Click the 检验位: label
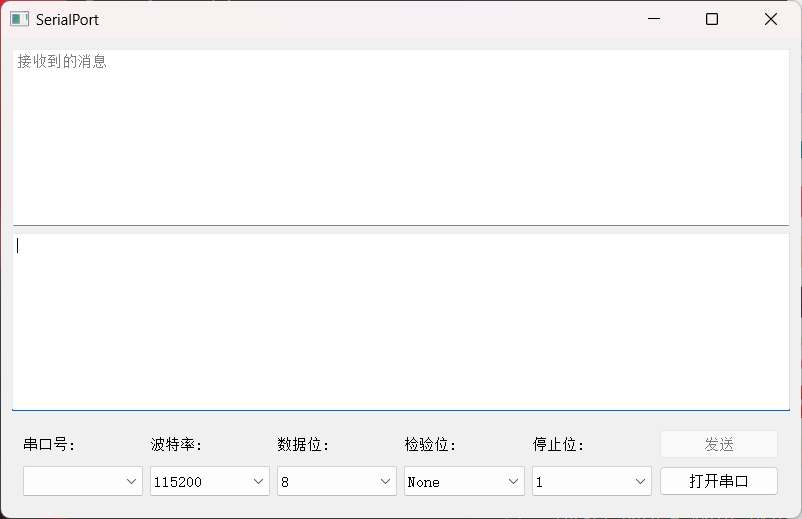This screenshot has height=519, width=802. [430, 444]
